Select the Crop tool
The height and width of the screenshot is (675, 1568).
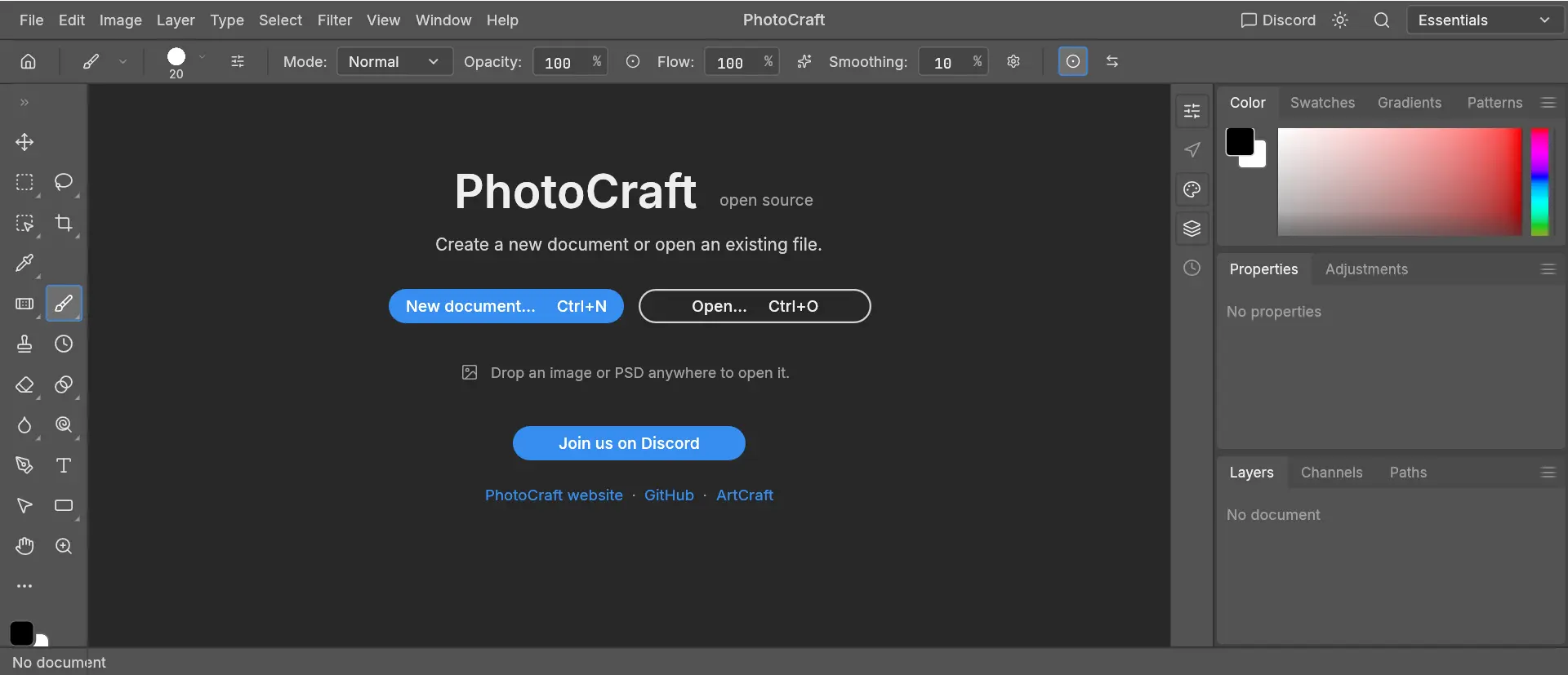(64, 223)
